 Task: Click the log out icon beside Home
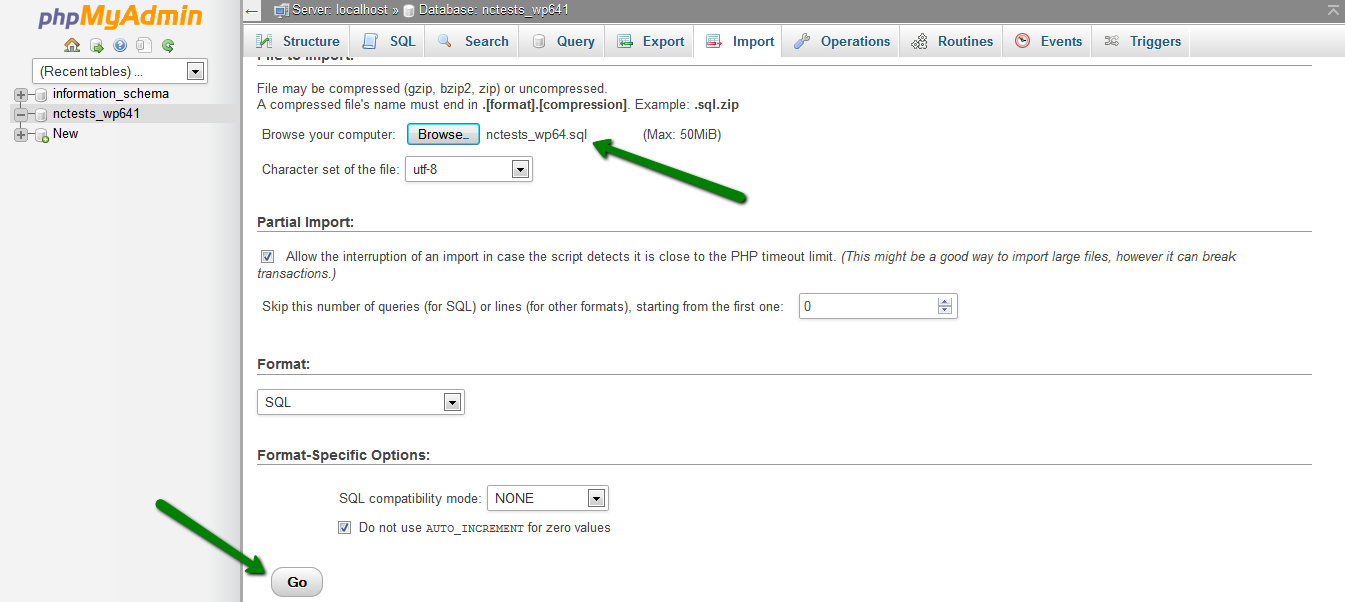pos(96,45)
